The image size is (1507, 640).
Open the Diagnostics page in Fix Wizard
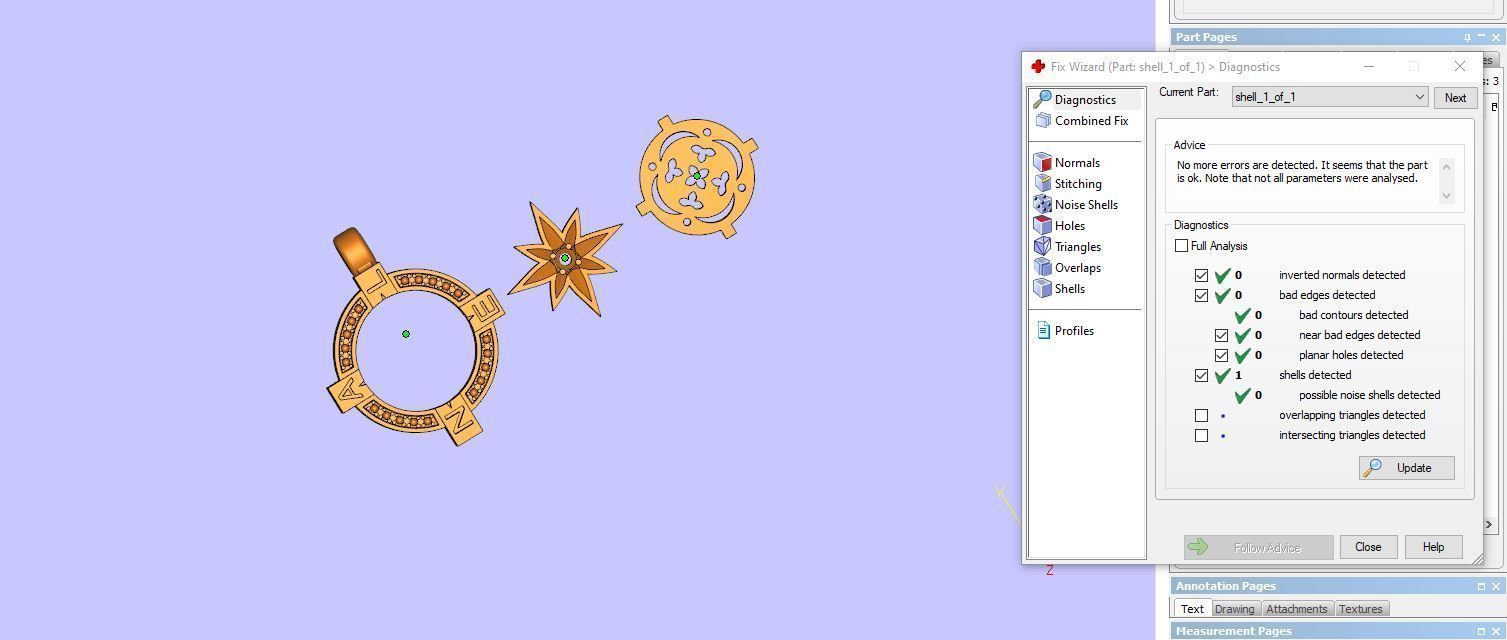pos(1085,99)
